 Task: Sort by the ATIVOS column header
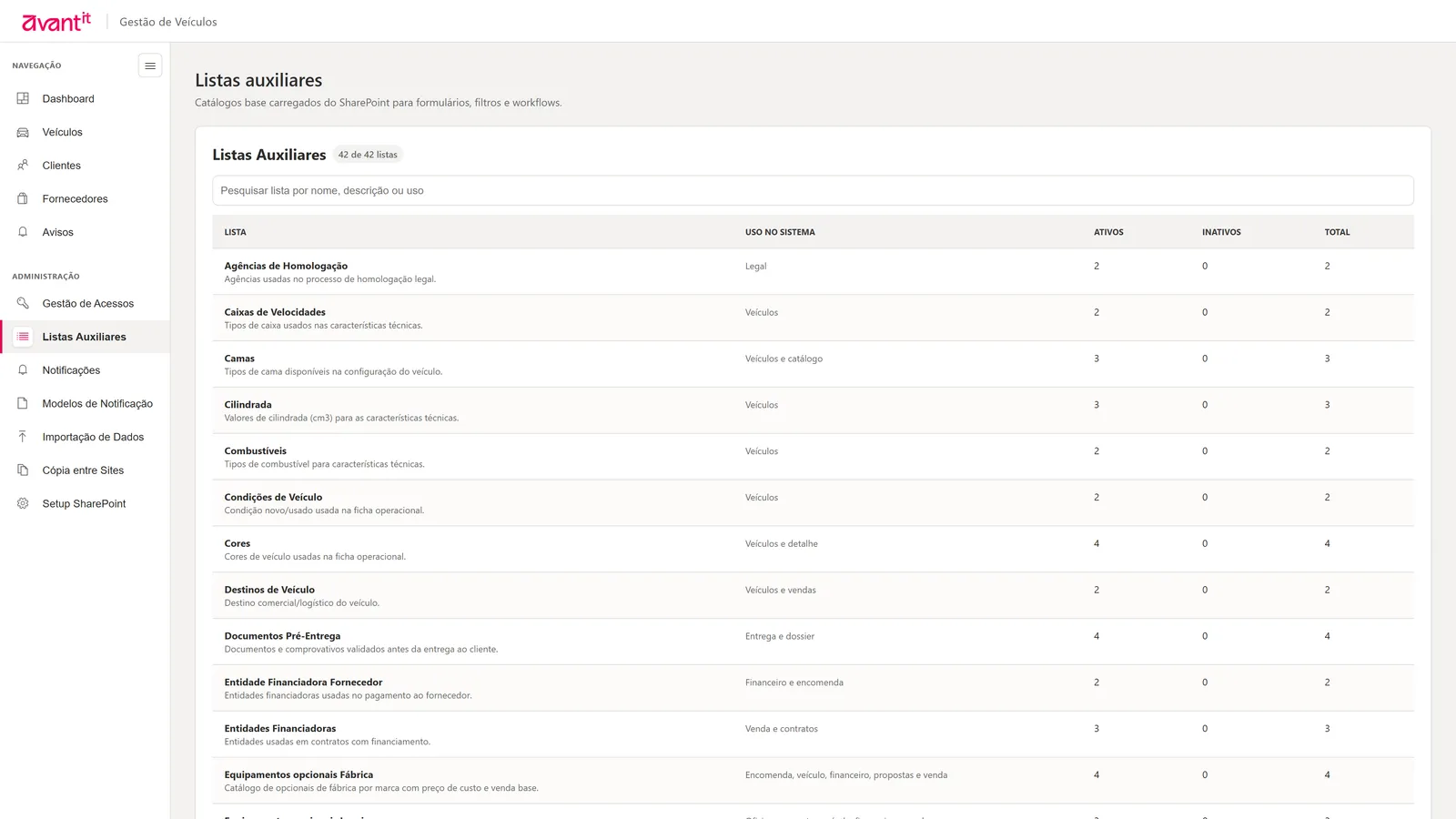tap(1108, 232)
